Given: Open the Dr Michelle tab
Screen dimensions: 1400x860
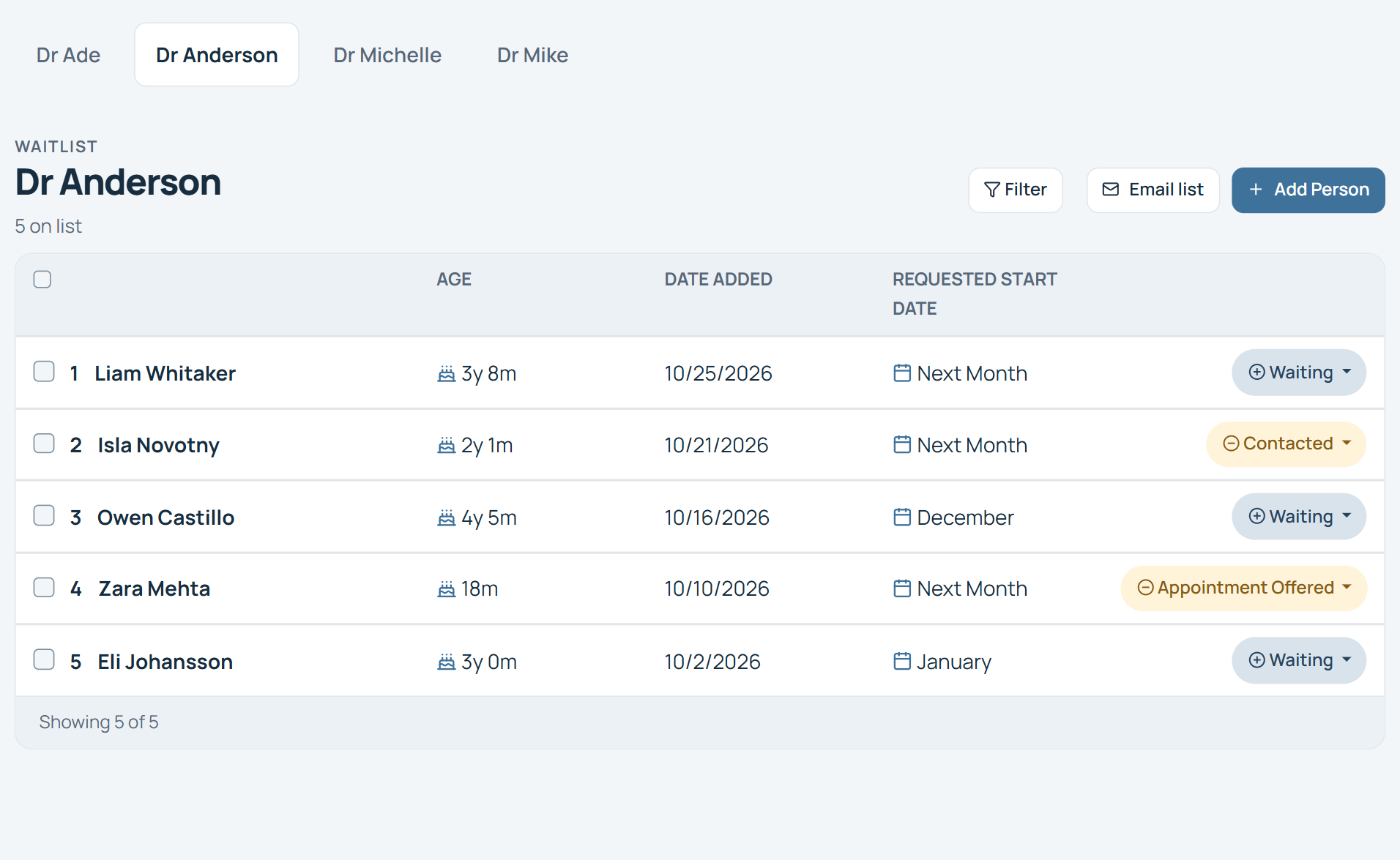Looking at the screenshot, I should click(x=387, y=55).
